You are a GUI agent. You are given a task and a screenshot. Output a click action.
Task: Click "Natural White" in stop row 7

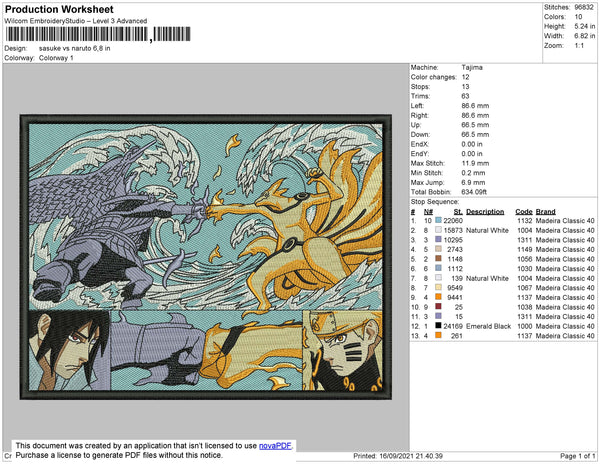click(x=487, y=278)
